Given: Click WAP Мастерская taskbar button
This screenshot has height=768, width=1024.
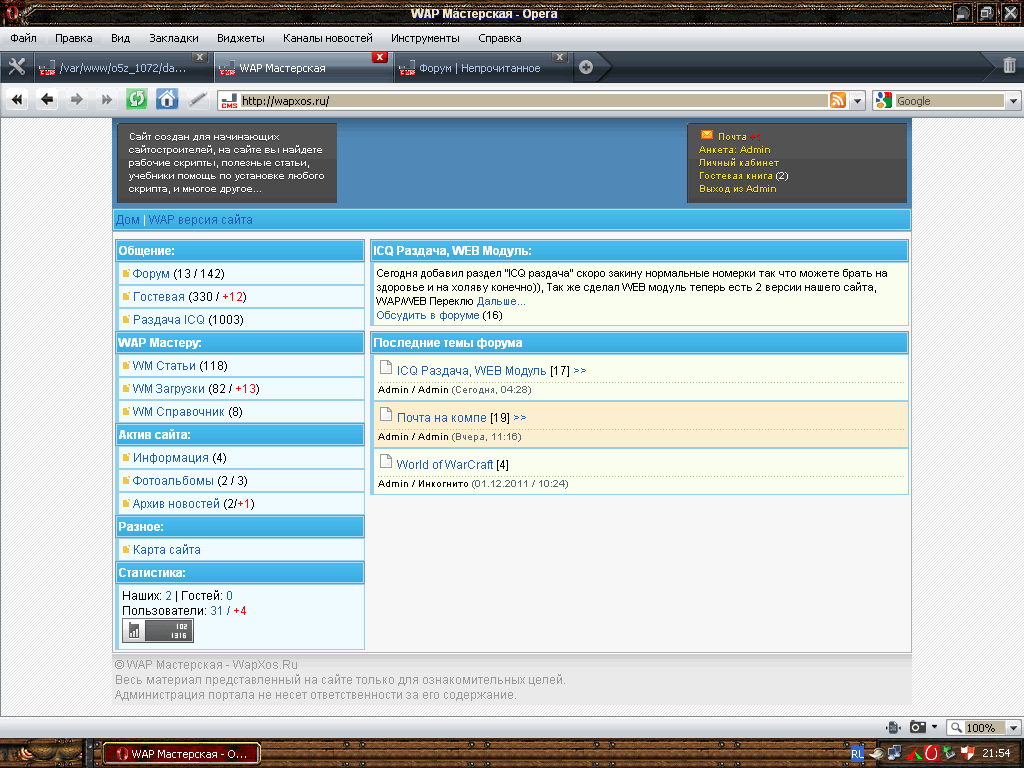Looking at the screenshot, I should click(x=182, y=754).
